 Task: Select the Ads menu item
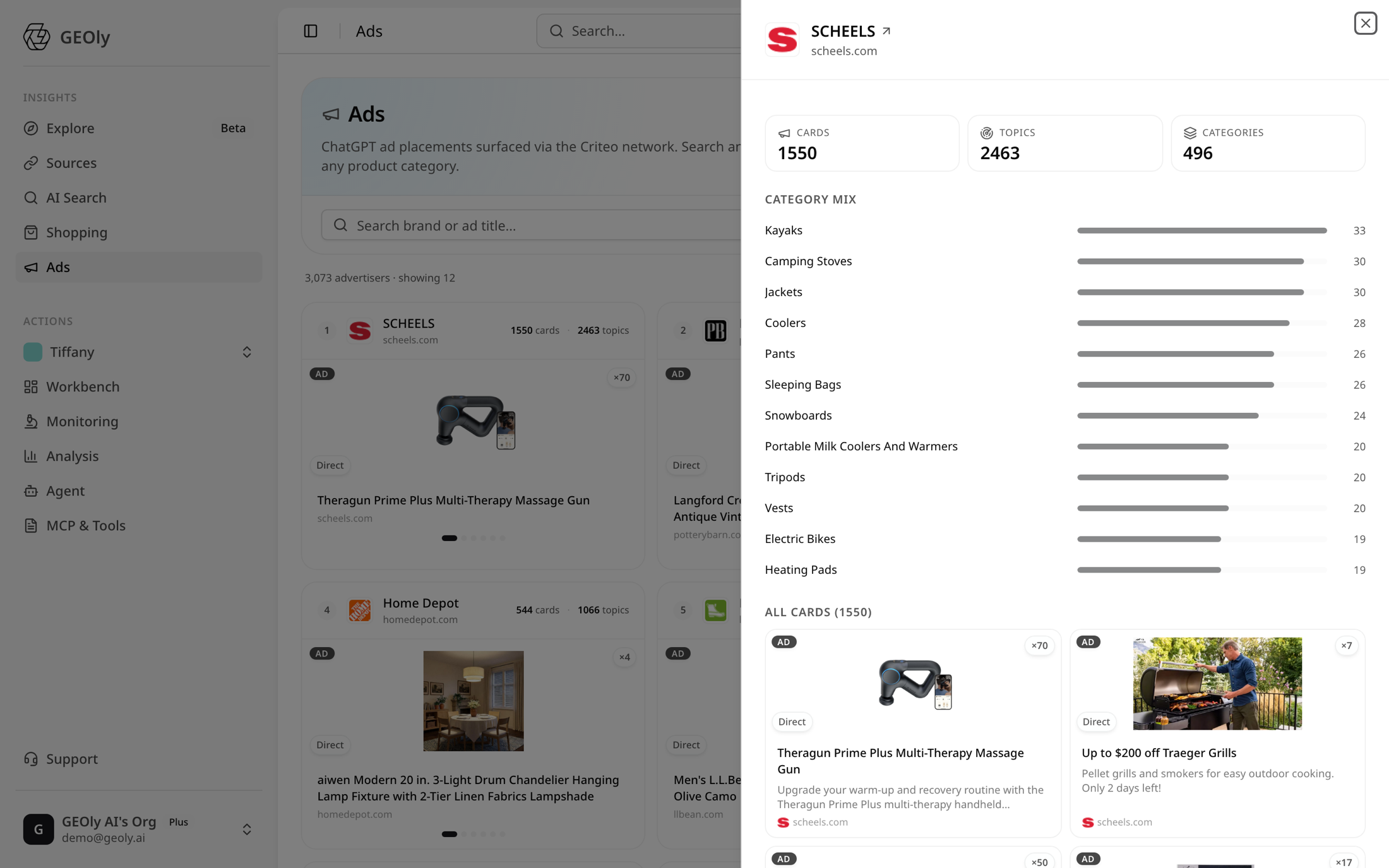(139, 267)
